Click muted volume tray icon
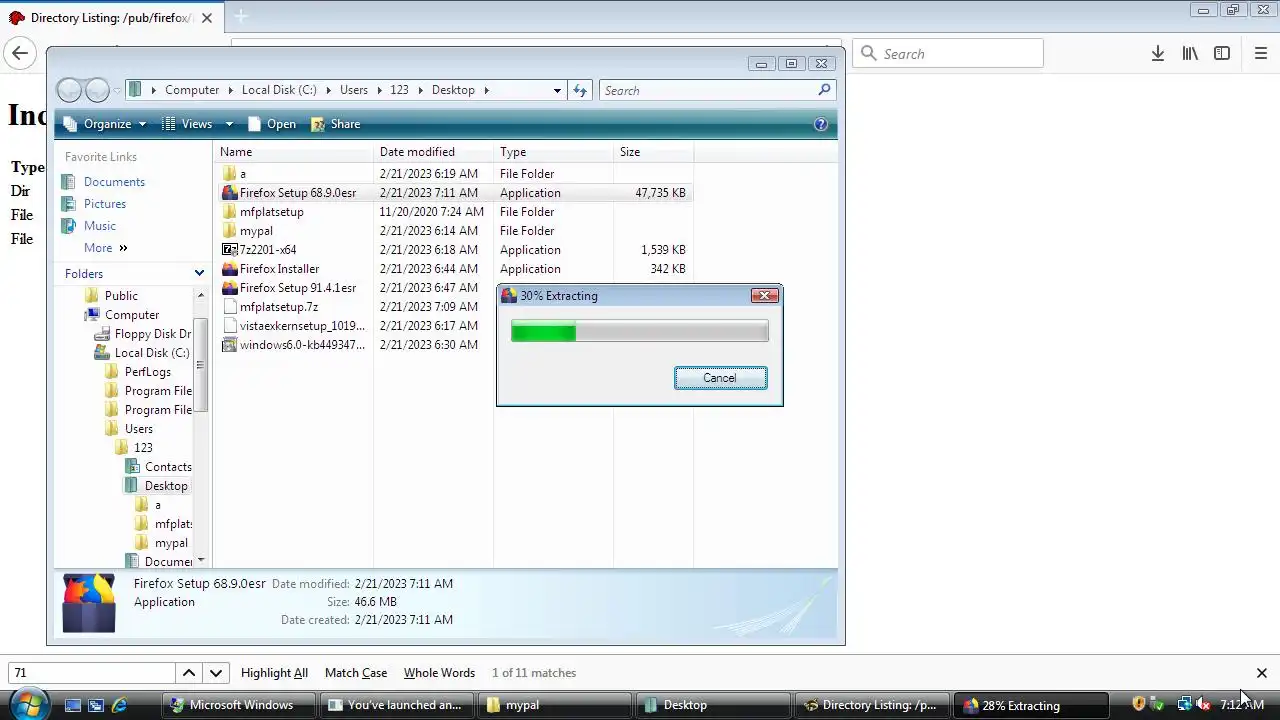The width and height of the screenshot is (1280, 720). (x=1203, y=704)
